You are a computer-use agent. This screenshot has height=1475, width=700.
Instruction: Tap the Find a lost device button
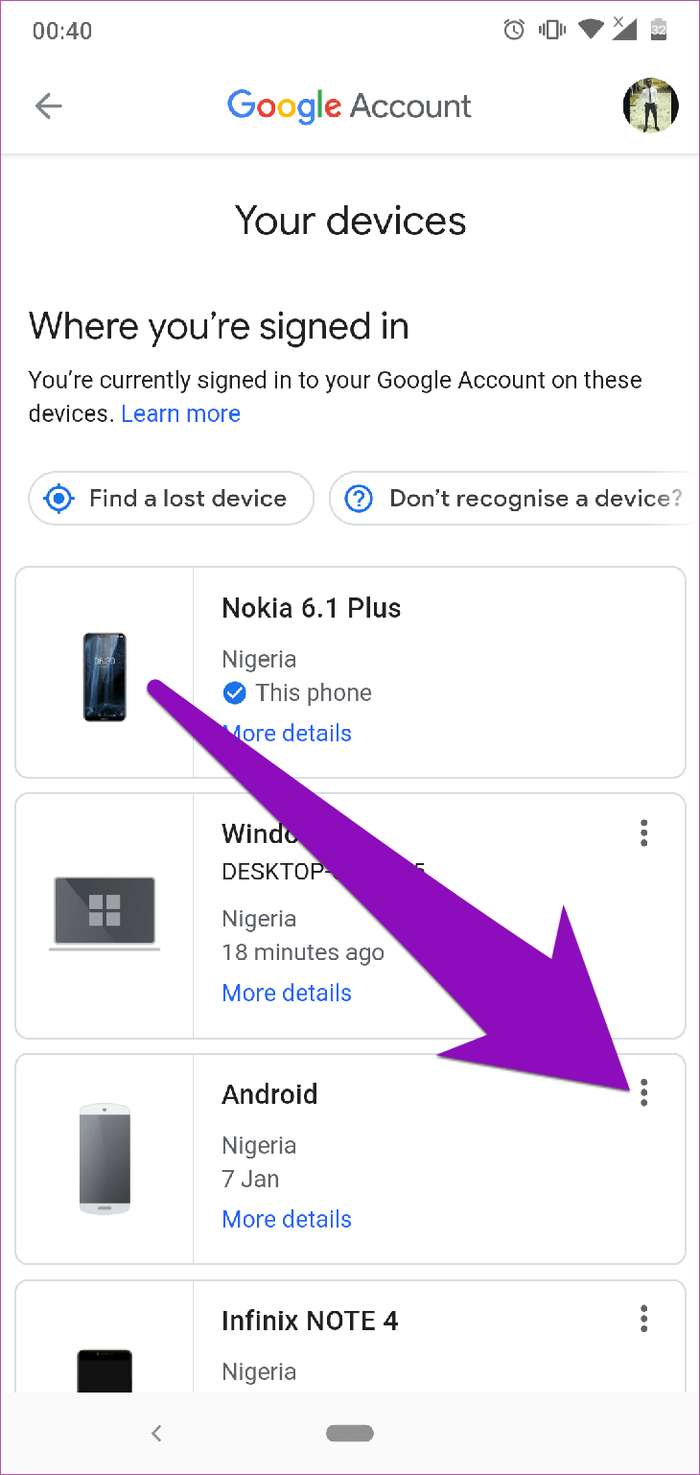(171, 498)
